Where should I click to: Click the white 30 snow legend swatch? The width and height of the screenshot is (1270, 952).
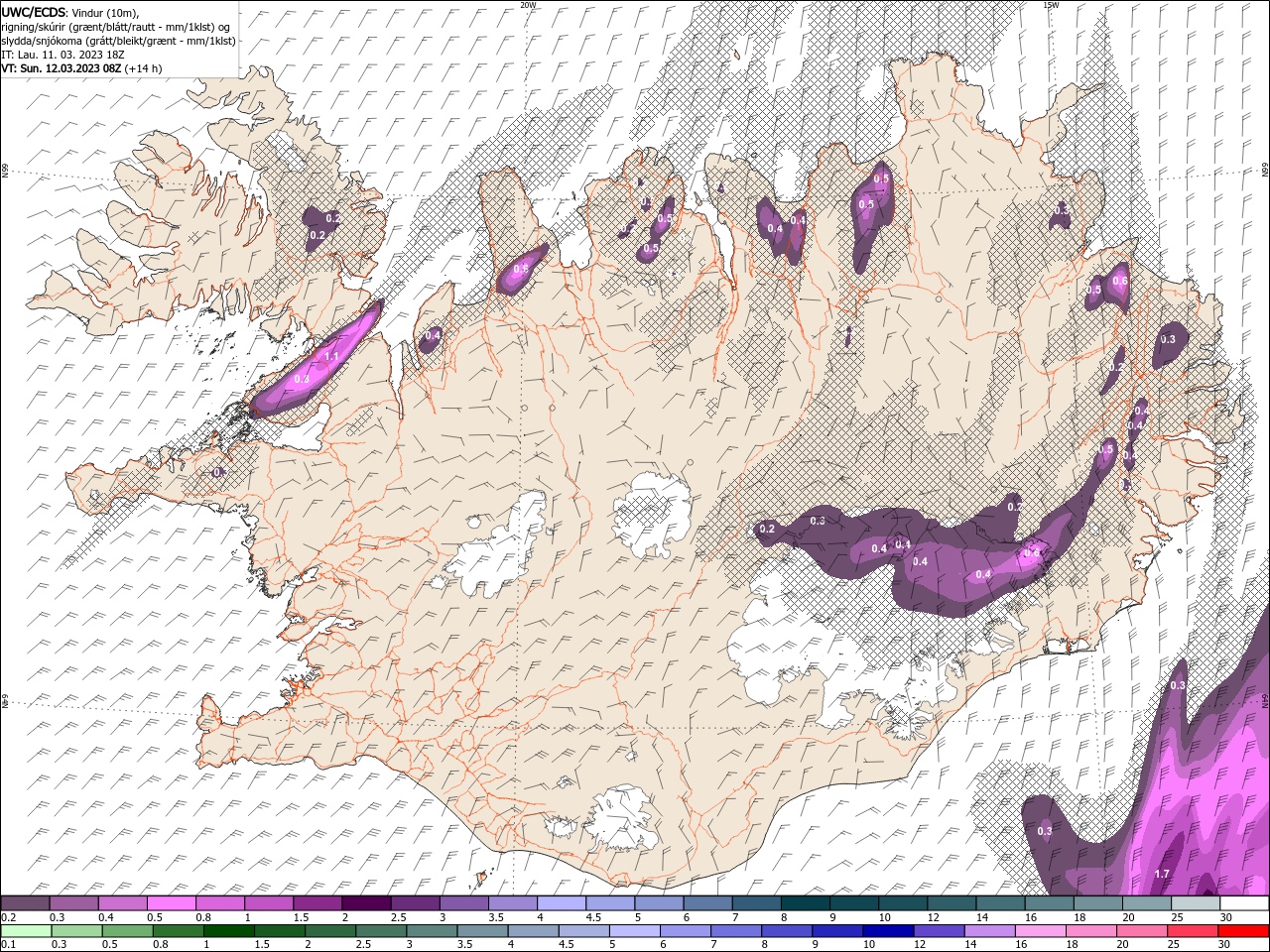point(1244,903)
